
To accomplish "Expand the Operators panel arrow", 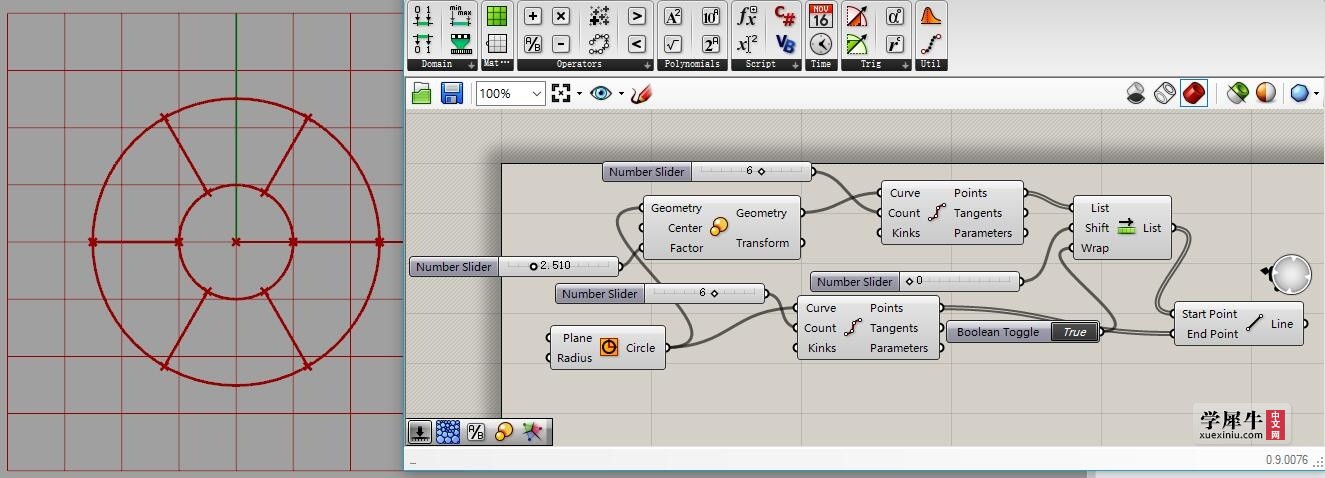I will 645,65.
